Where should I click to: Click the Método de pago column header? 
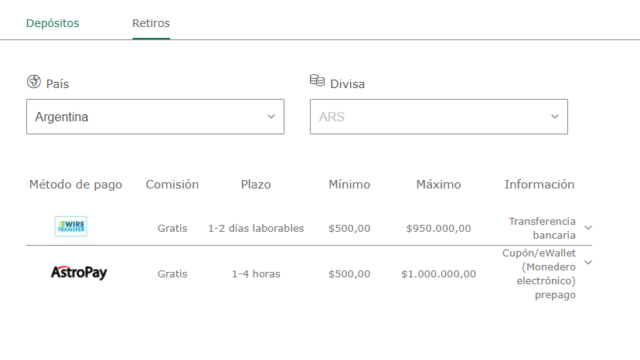coord(76,184)
